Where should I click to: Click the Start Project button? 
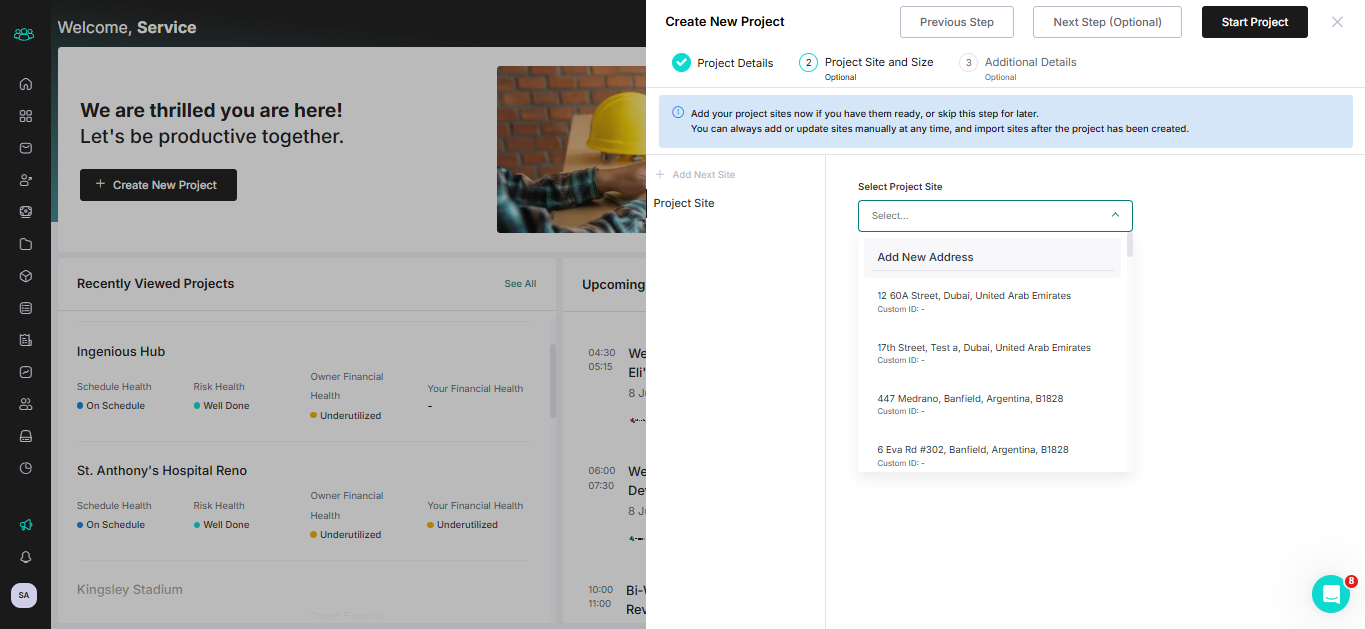click(x=1255, y=22)
